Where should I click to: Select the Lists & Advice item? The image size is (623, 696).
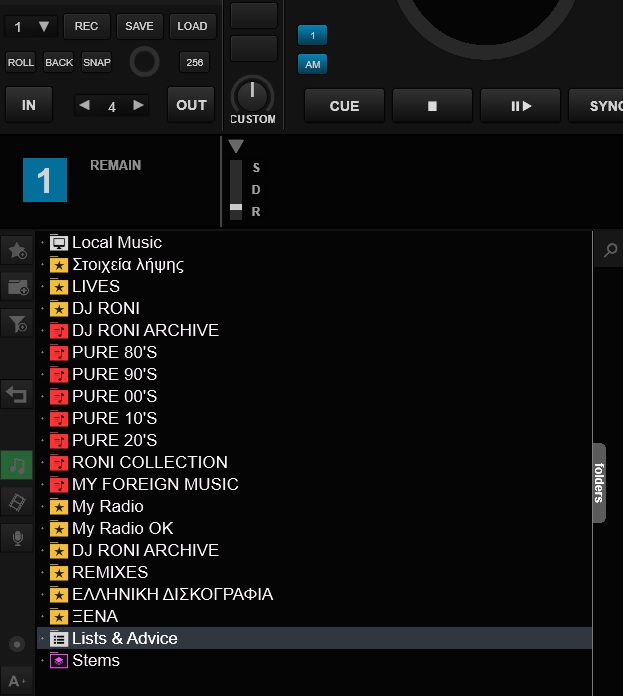point(124,638)
